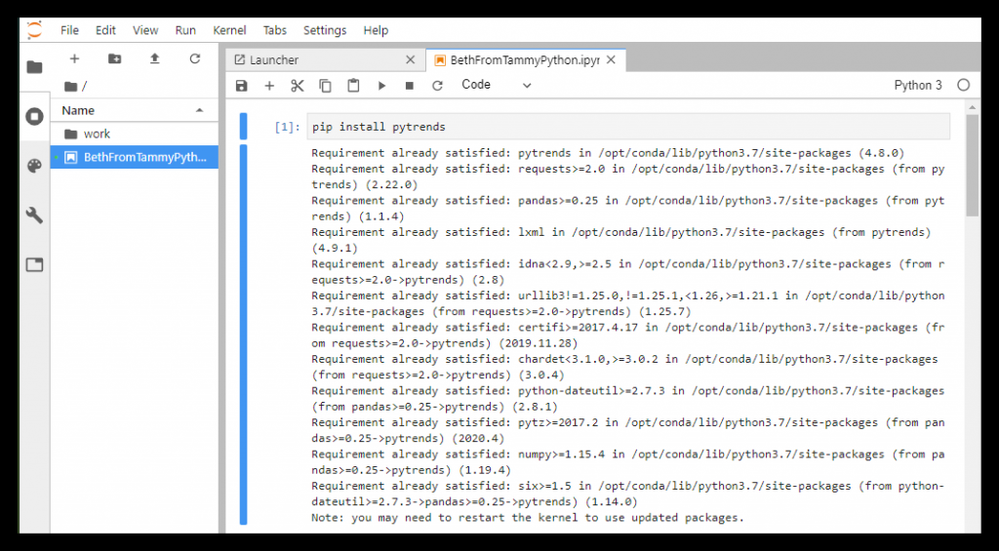
Task: Click the Python 3 kernel name
Action: (x=917, y=85)
